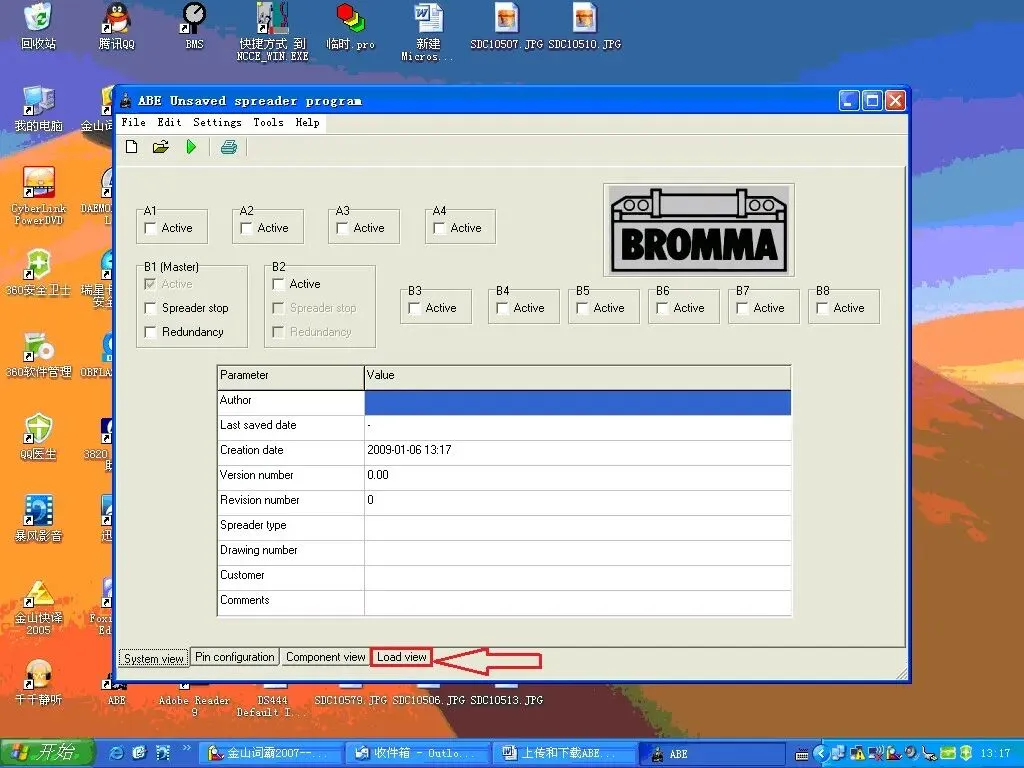
Task: Click the Drawing number value cell
Action: tap(577, 552)
